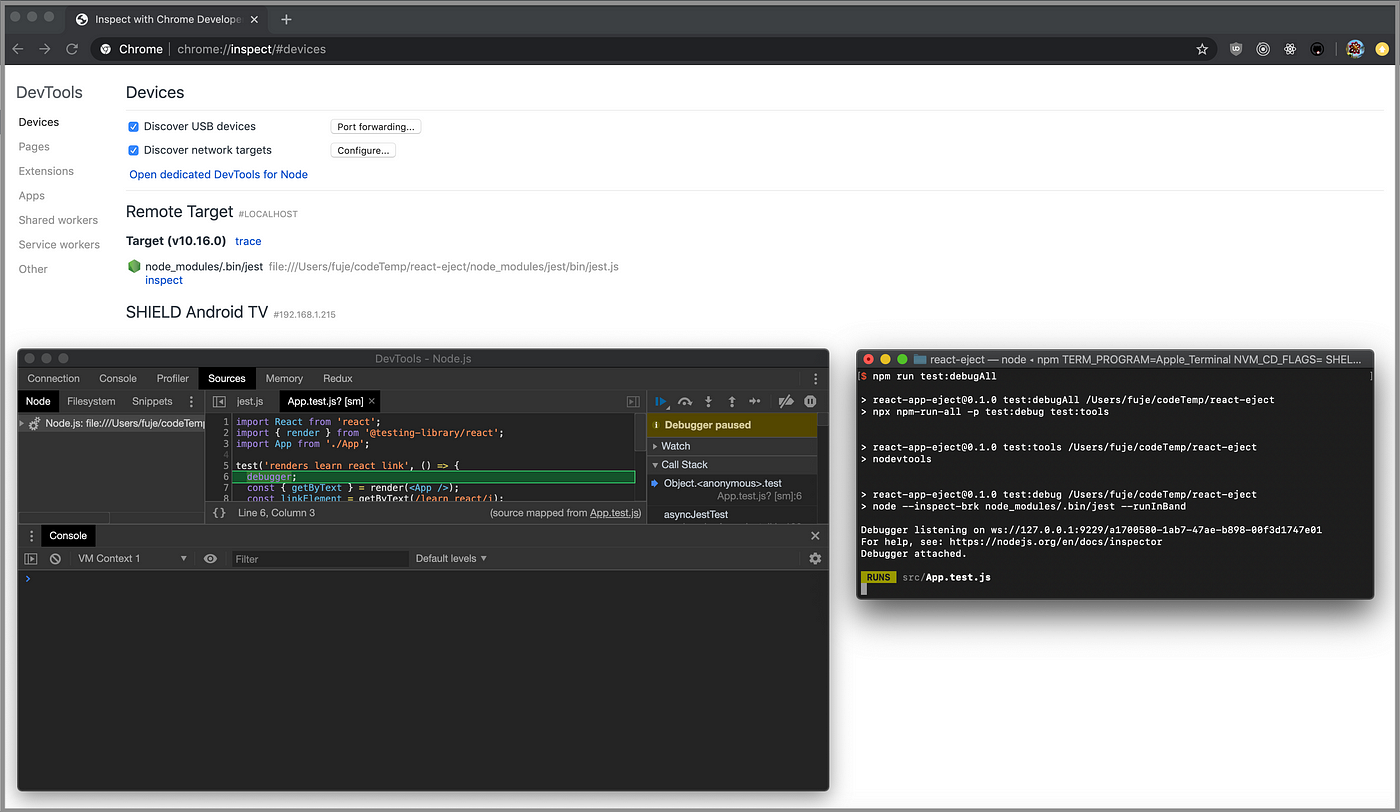Expand the Node.js file tree item
The width and height of the screenshot is (1400, 812).
pos(23,424)
